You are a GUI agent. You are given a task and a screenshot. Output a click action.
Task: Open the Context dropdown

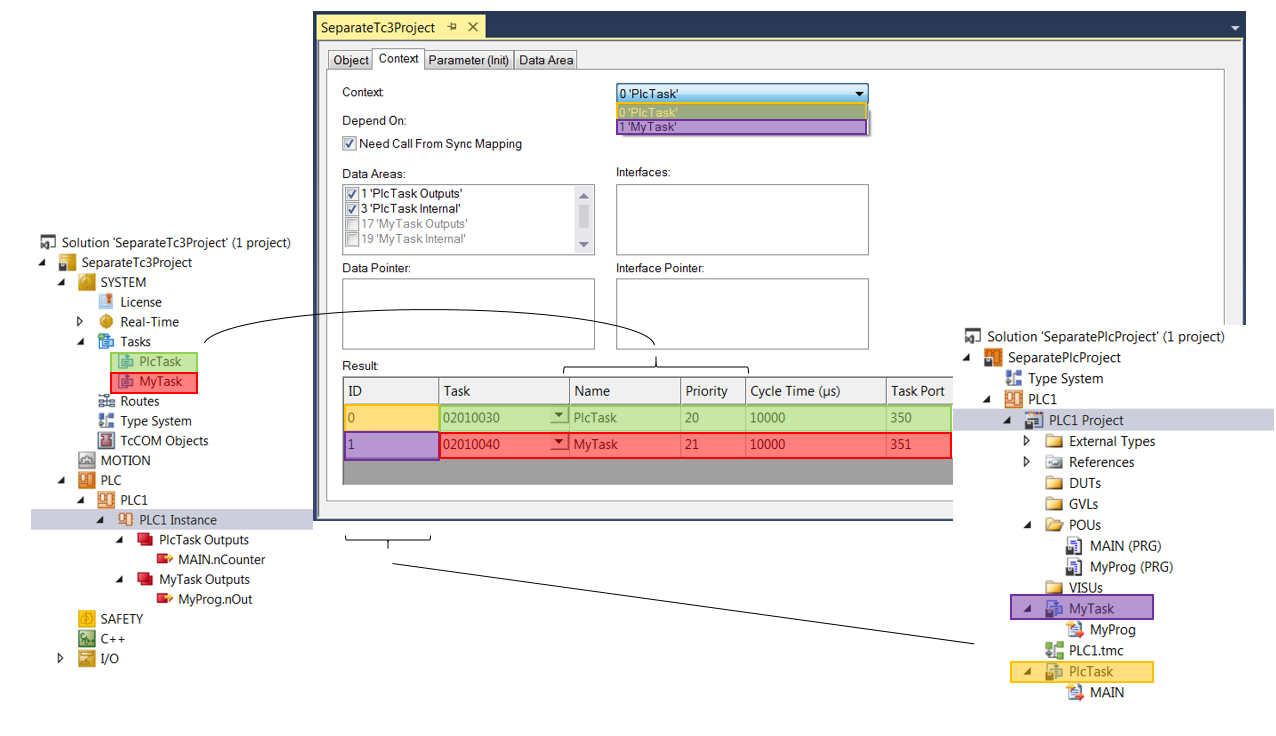[742, 94]
